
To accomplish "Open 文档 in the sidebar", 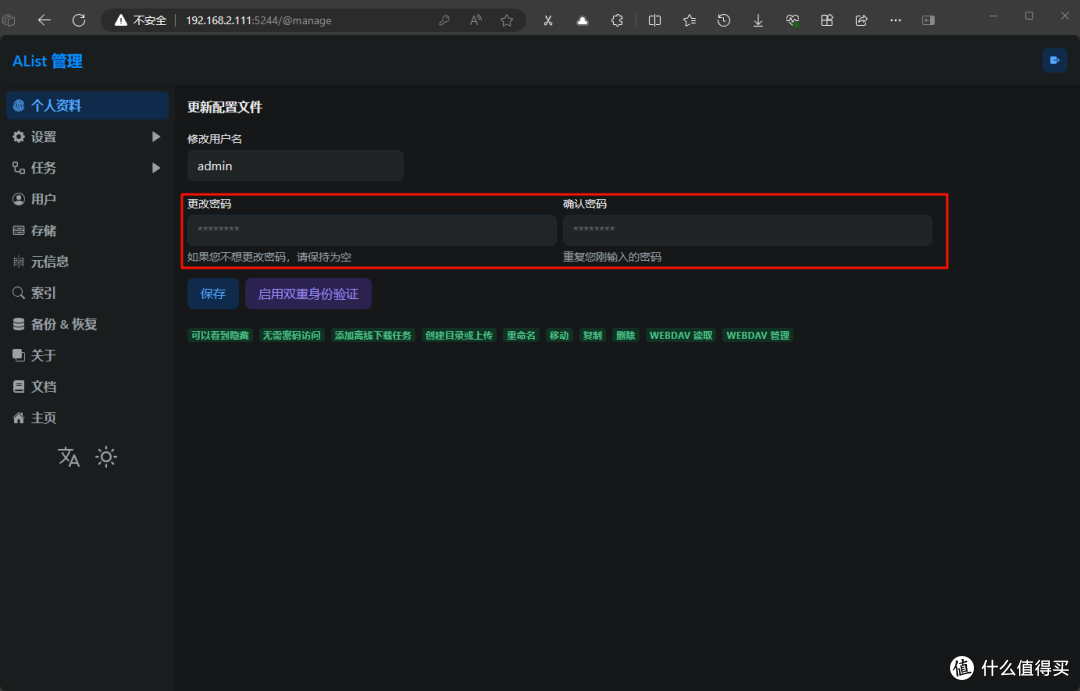I will click(87, 386).
